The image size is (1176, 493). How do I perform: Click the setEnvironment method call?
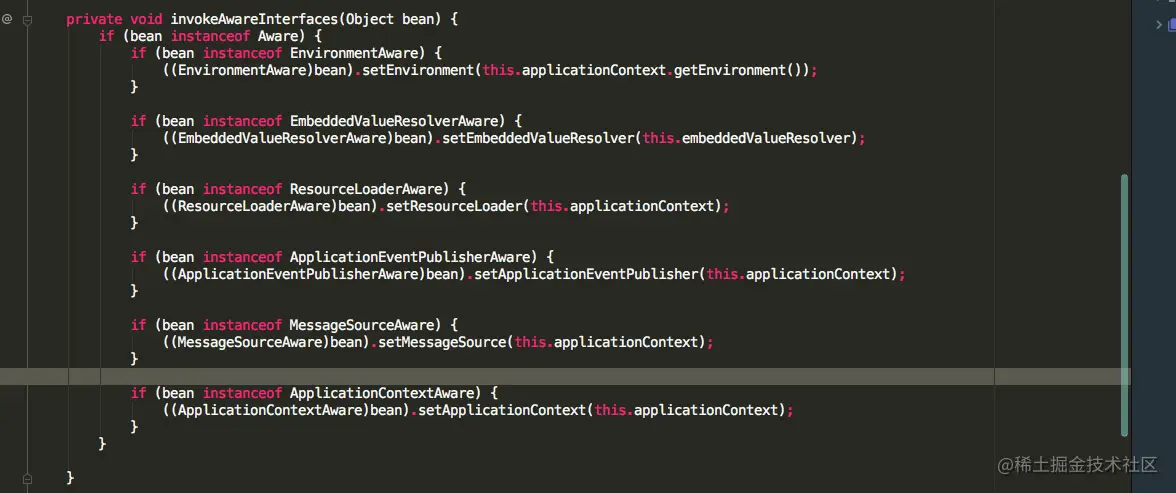pos(418,70)
